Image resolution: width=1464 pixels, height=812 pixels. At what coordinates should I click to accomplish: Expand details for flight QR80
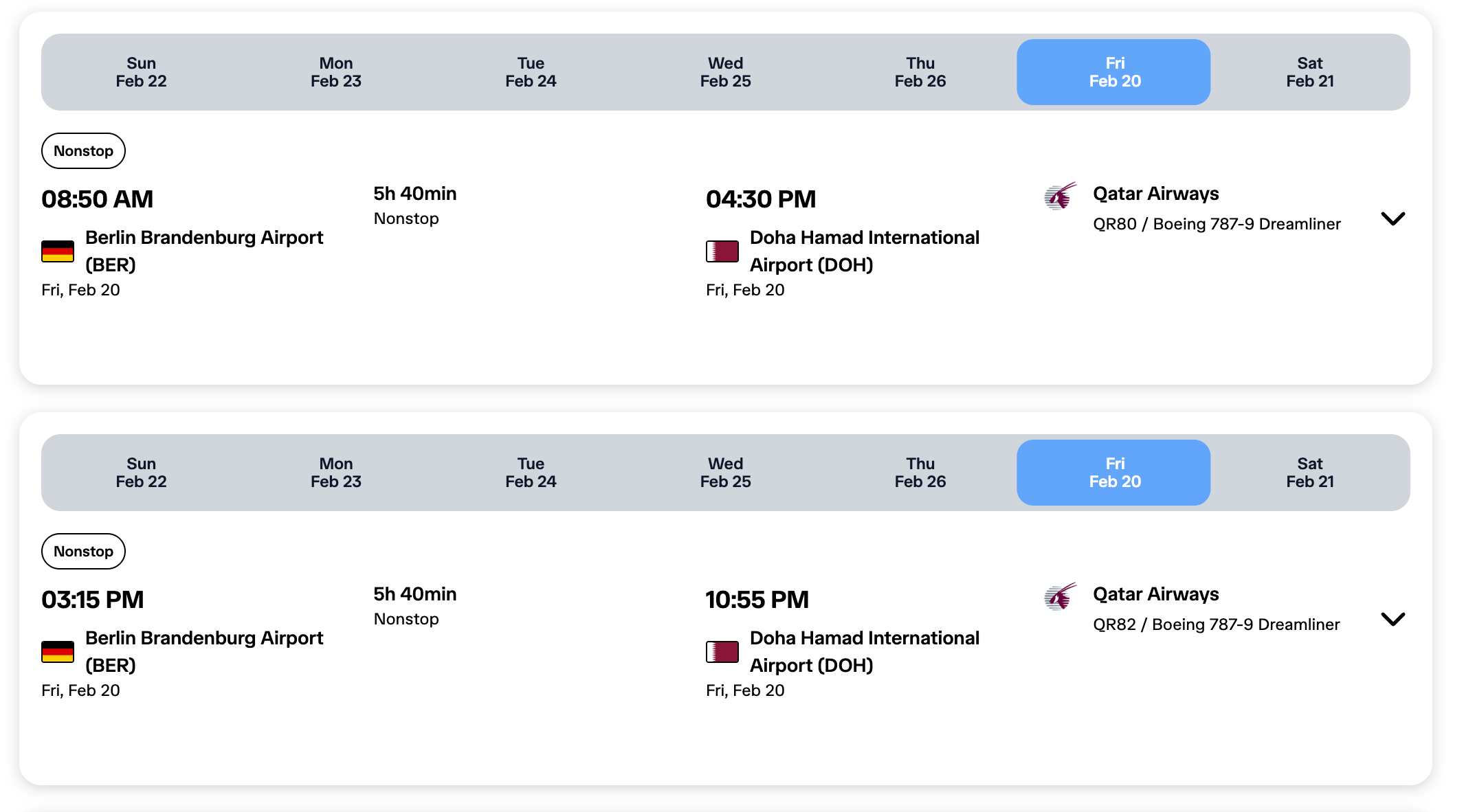pos(1393,218)
